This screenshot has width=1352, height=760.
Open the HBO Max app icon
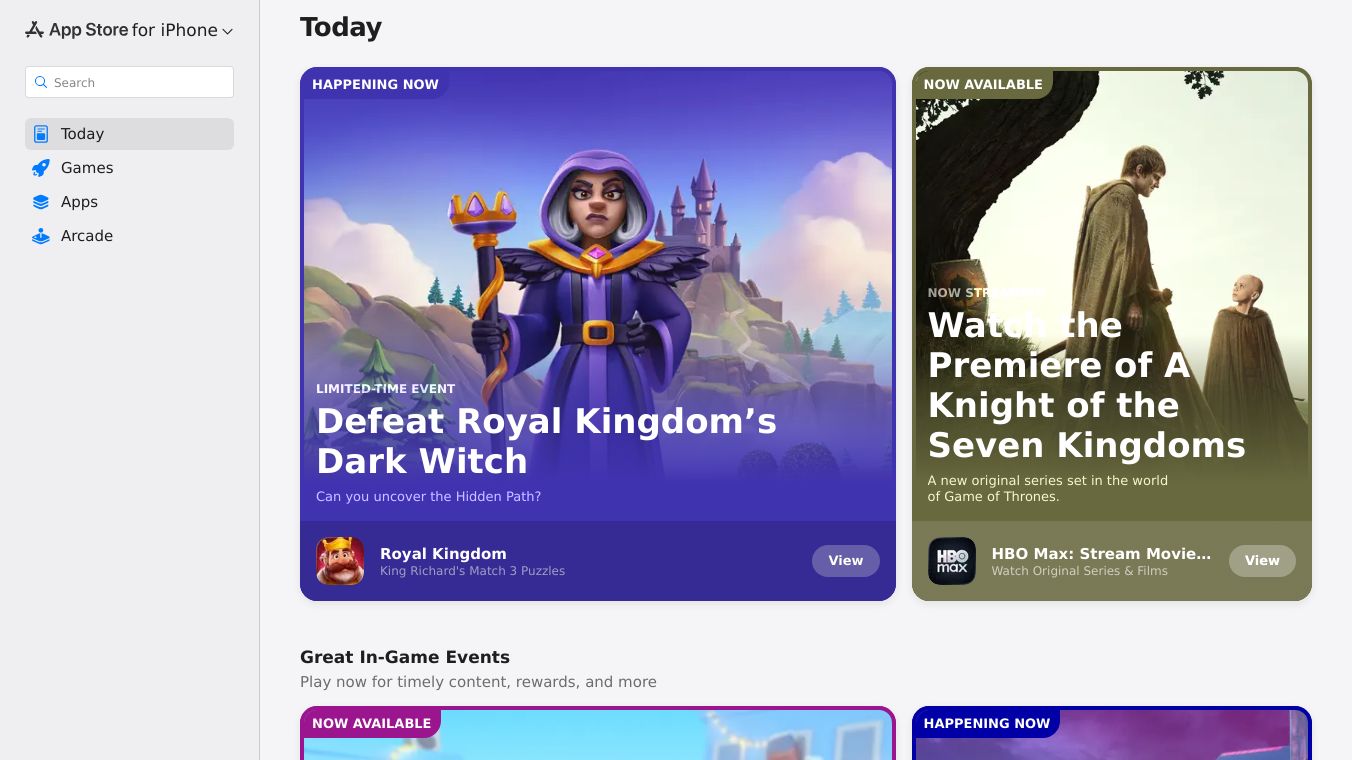(x=952, y=561)
